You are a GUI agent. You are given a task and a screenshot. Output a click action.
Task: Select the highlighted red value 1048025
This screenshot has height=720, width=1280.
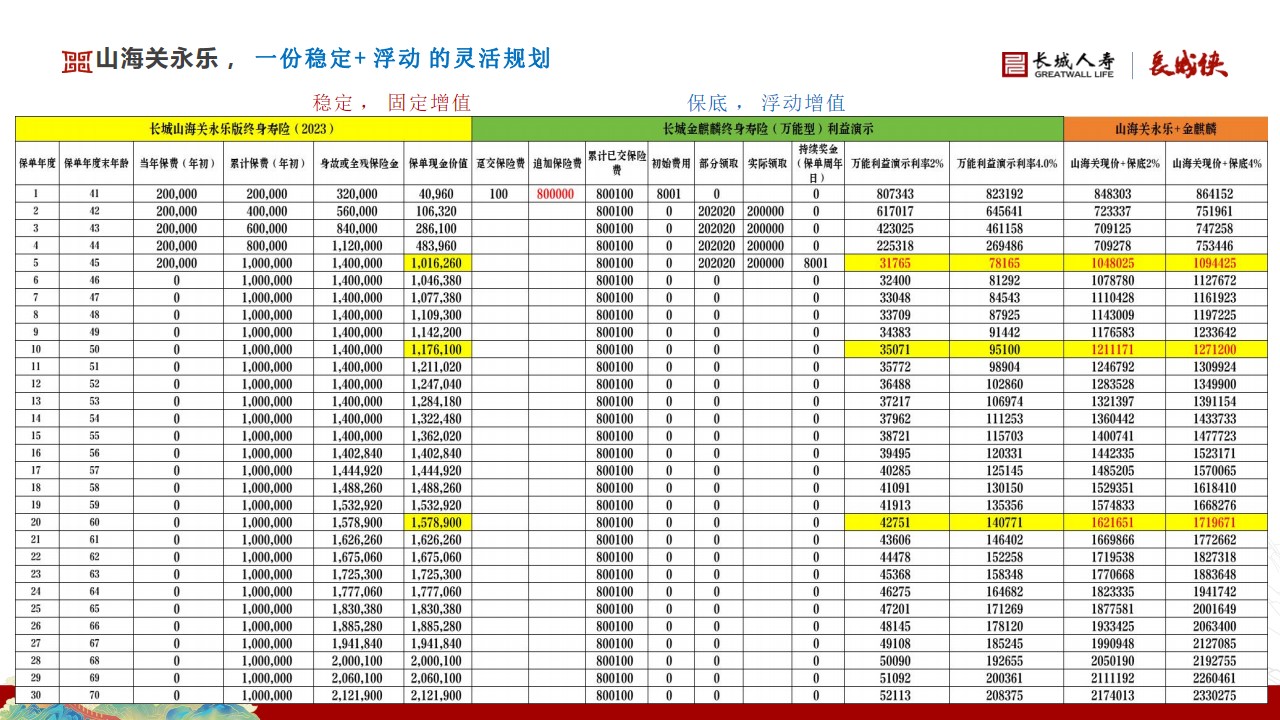[1114, 263]
